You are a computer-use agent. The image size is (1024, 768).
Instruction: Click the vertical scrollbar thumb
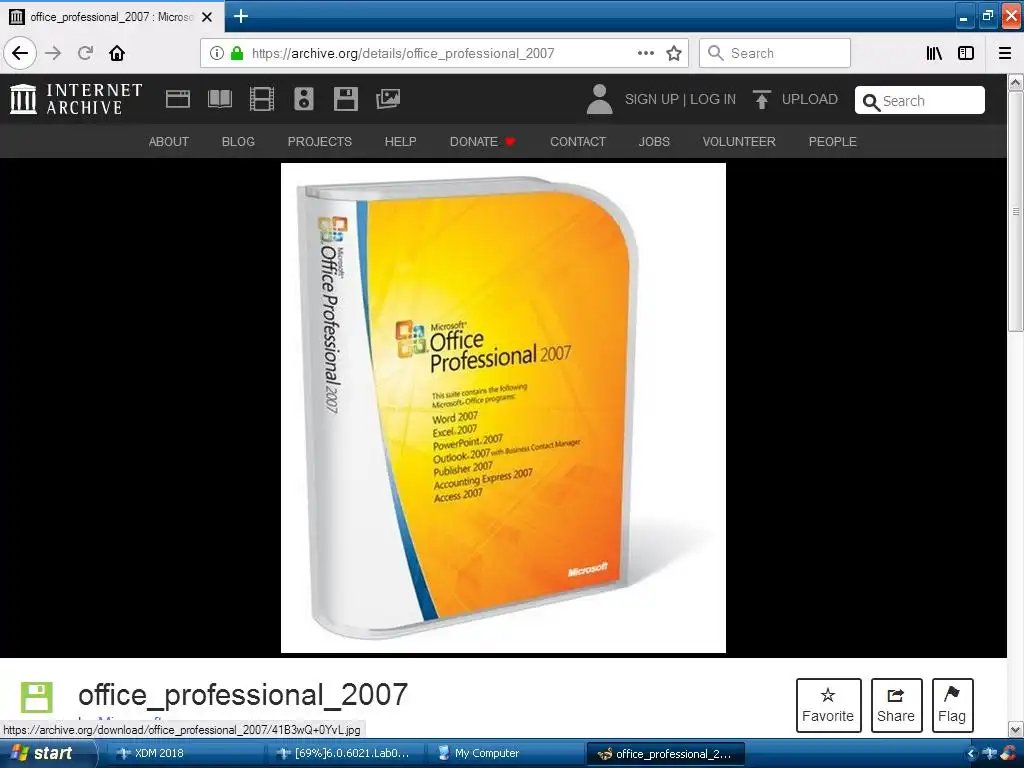1016,212
